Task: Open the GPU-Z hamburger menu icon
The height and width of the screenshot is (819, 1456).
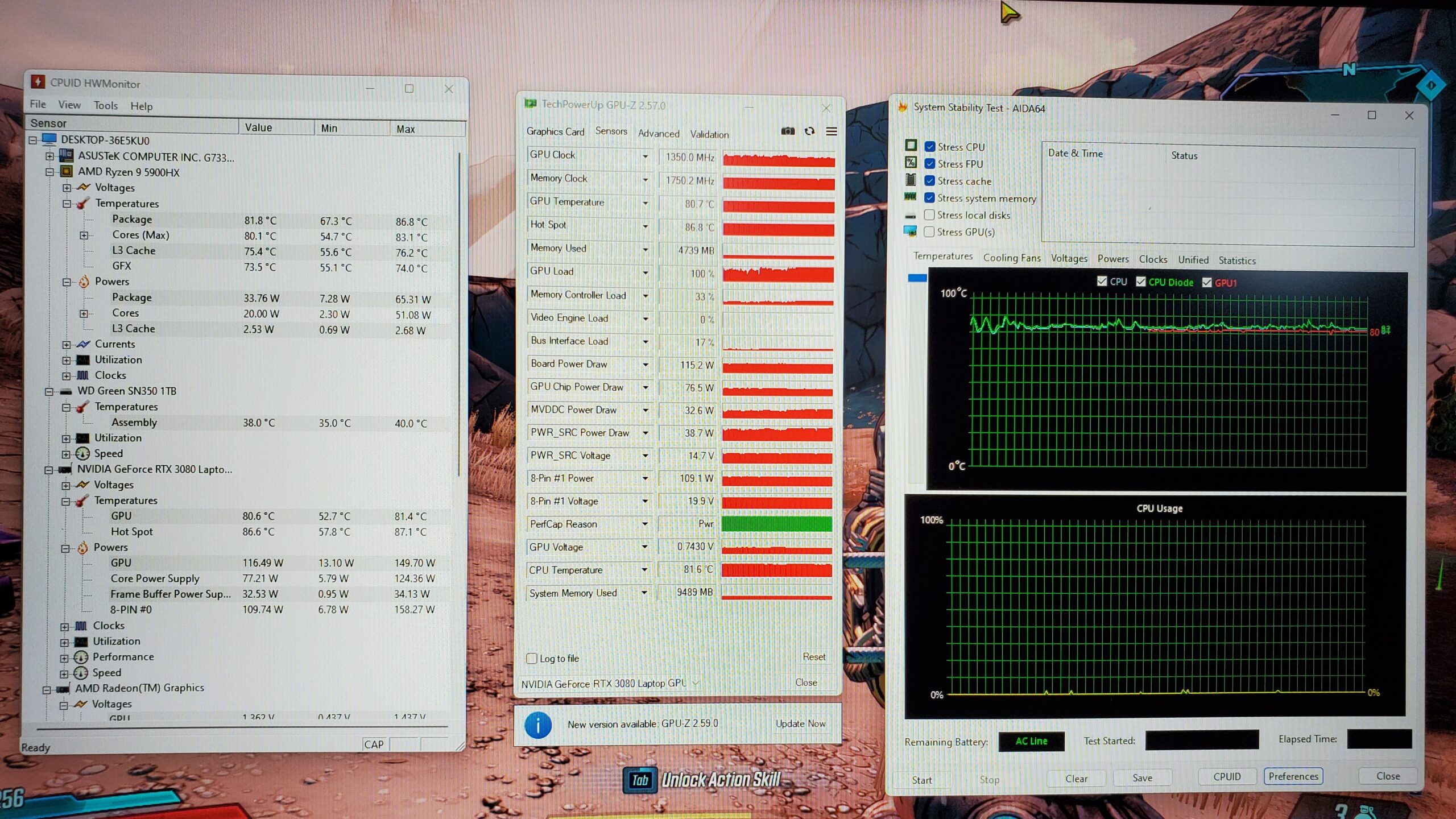Action: coord(831,132)
